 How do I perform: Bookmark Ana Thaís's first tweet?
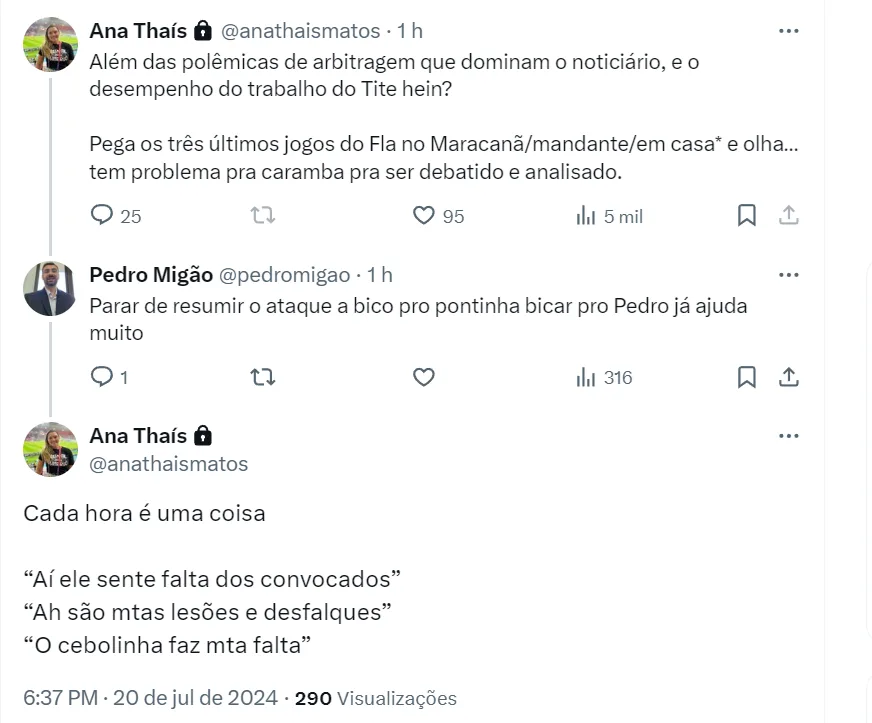click(746, 215)
